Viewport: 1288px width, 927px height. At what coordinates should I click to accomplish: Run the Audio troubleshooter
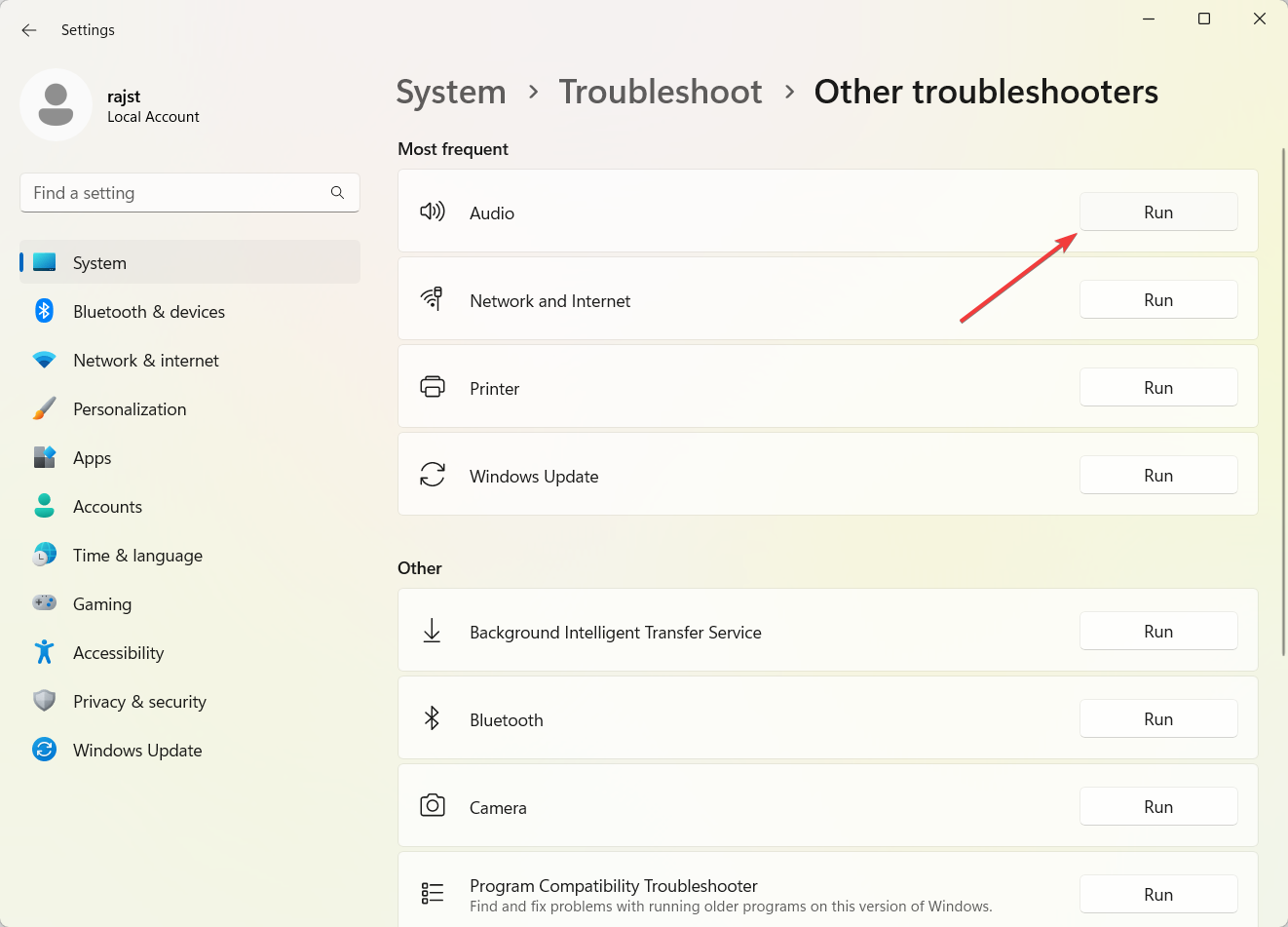(1157, 212)
